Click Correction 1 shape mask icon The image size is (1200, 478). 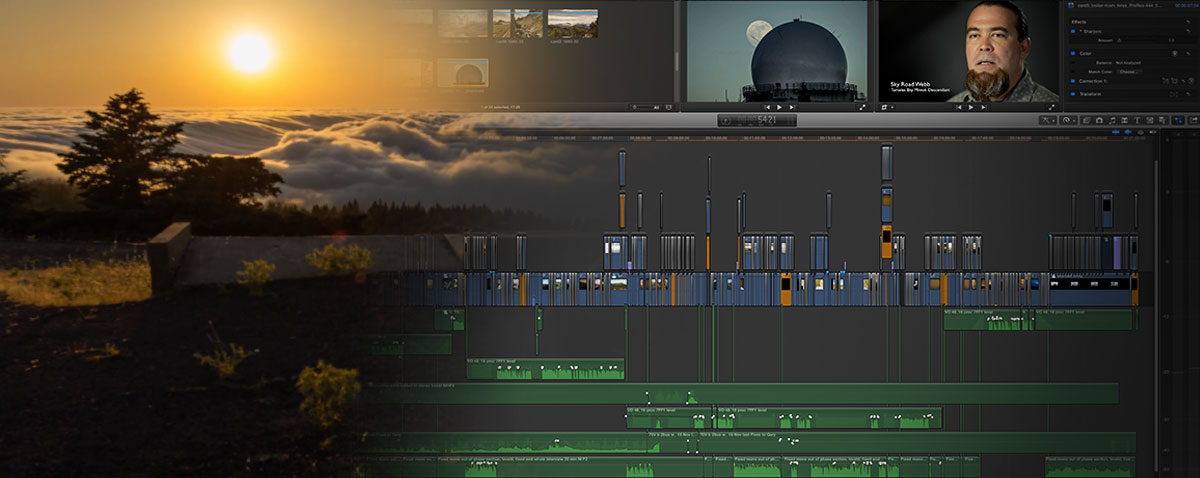[x=1174, y=81]
